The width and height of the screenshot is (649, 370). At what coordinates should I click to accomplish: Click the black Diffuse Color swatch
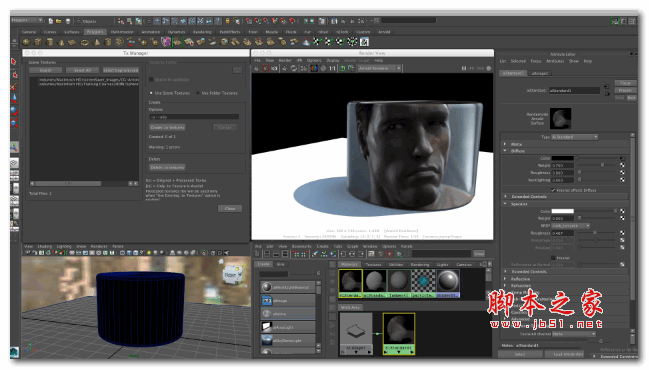click(x=562, y=158)
